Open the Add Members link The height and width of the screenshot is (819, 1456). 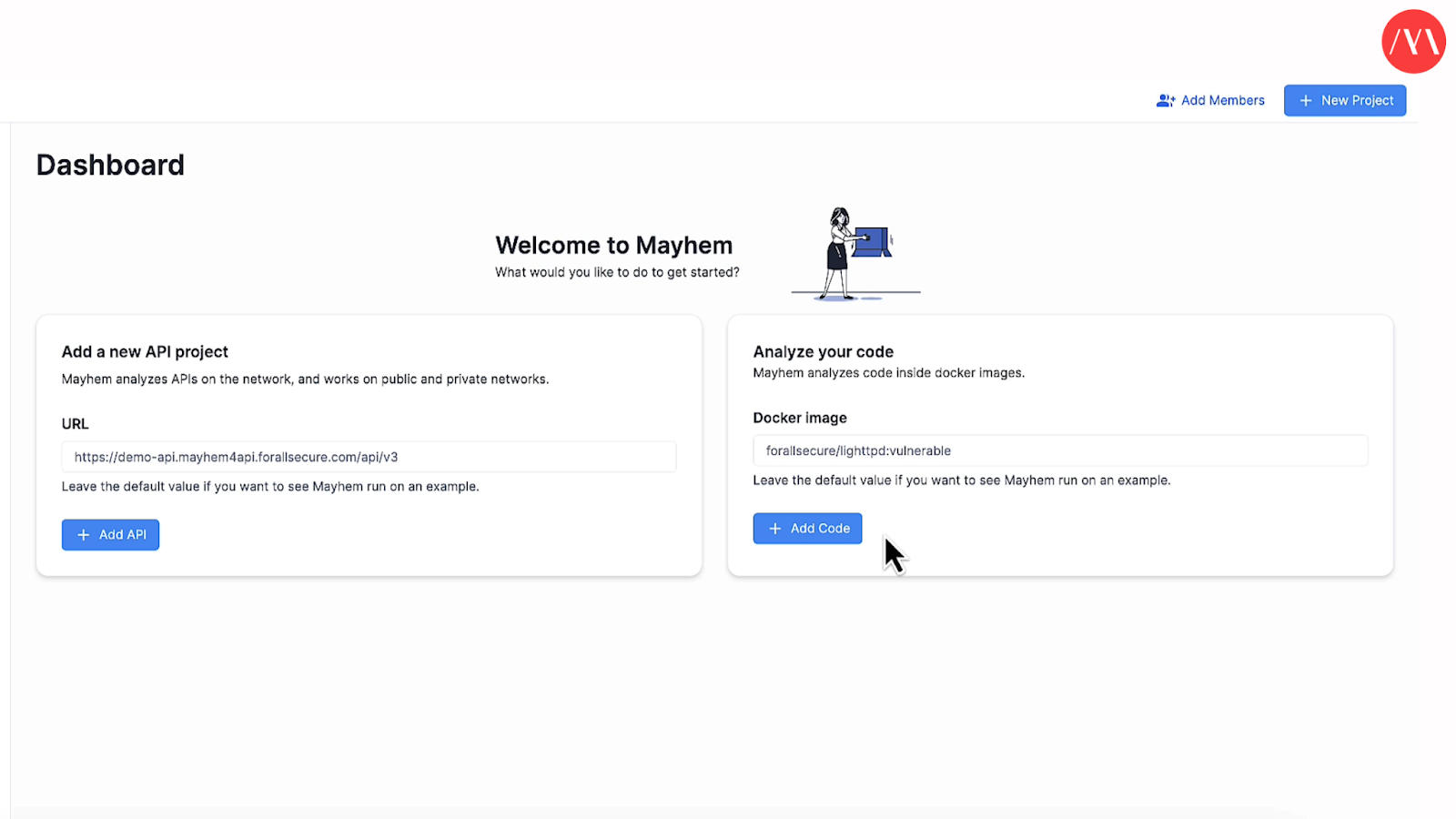(1210, 100)
